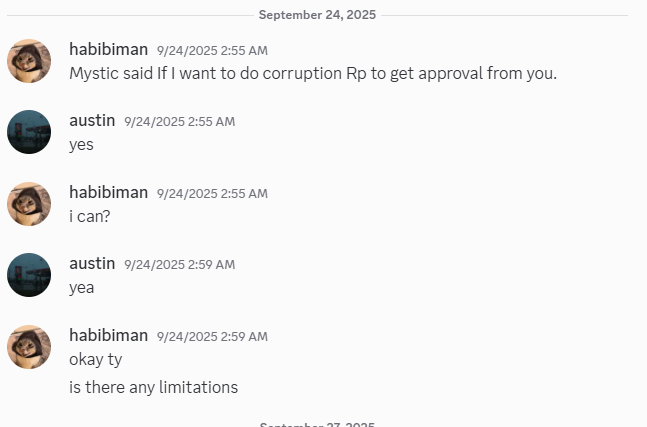Screen dimensions: 647x427
Task: Select the timestamp on habibiman's "okay ty" message
Action: 212,336
